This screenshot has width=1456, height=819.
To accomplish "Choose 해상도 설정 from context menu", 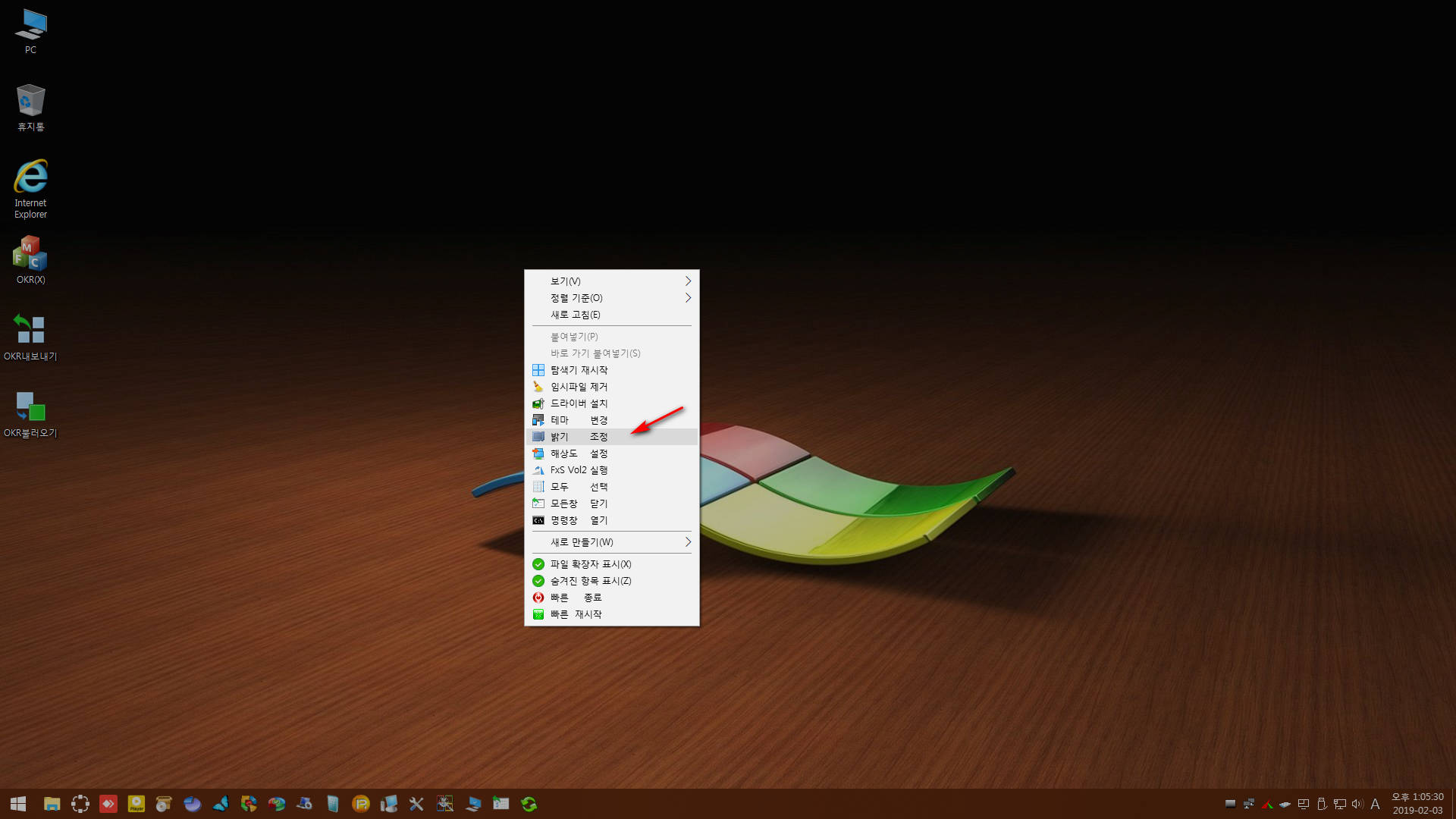I will coord(611,453).
